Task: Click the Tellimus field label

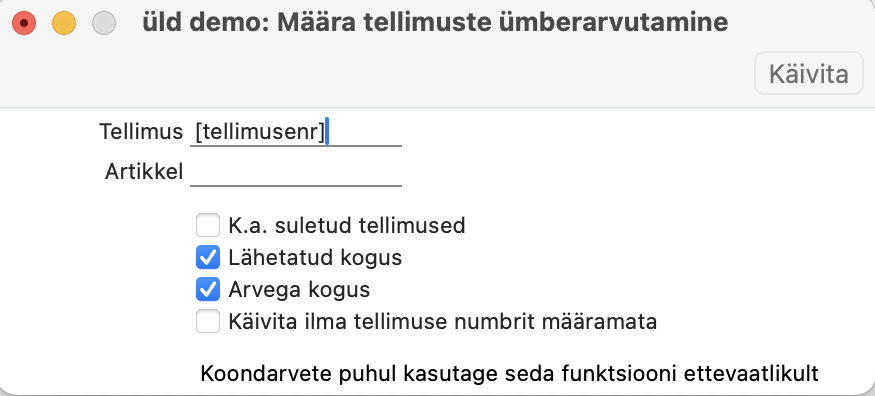Action: (x=141, y=132)
